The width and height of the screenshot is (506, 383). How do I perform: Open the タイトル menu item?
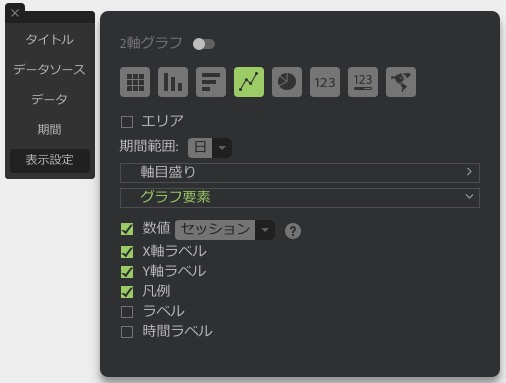(x=50, y=40)
